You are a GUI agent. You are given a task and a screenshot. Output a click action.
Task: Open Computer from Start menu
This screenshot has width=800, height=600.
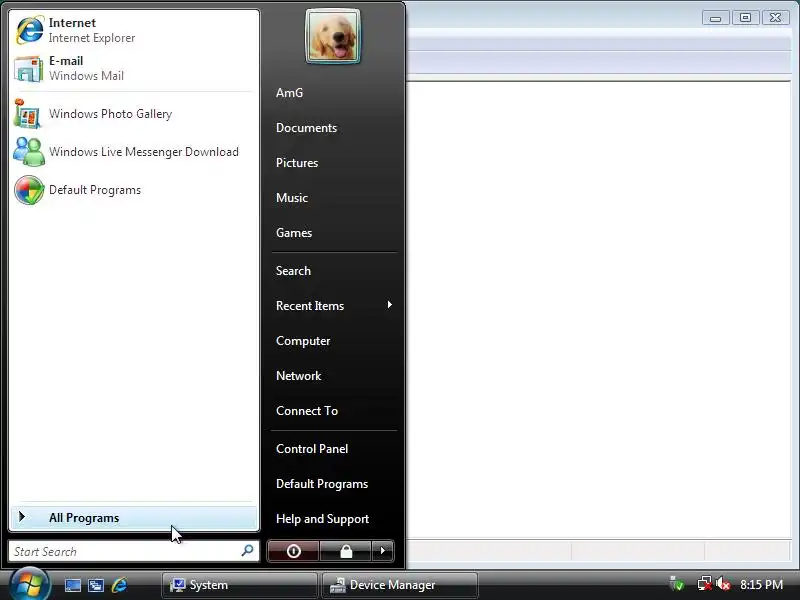tap(303, 341)
